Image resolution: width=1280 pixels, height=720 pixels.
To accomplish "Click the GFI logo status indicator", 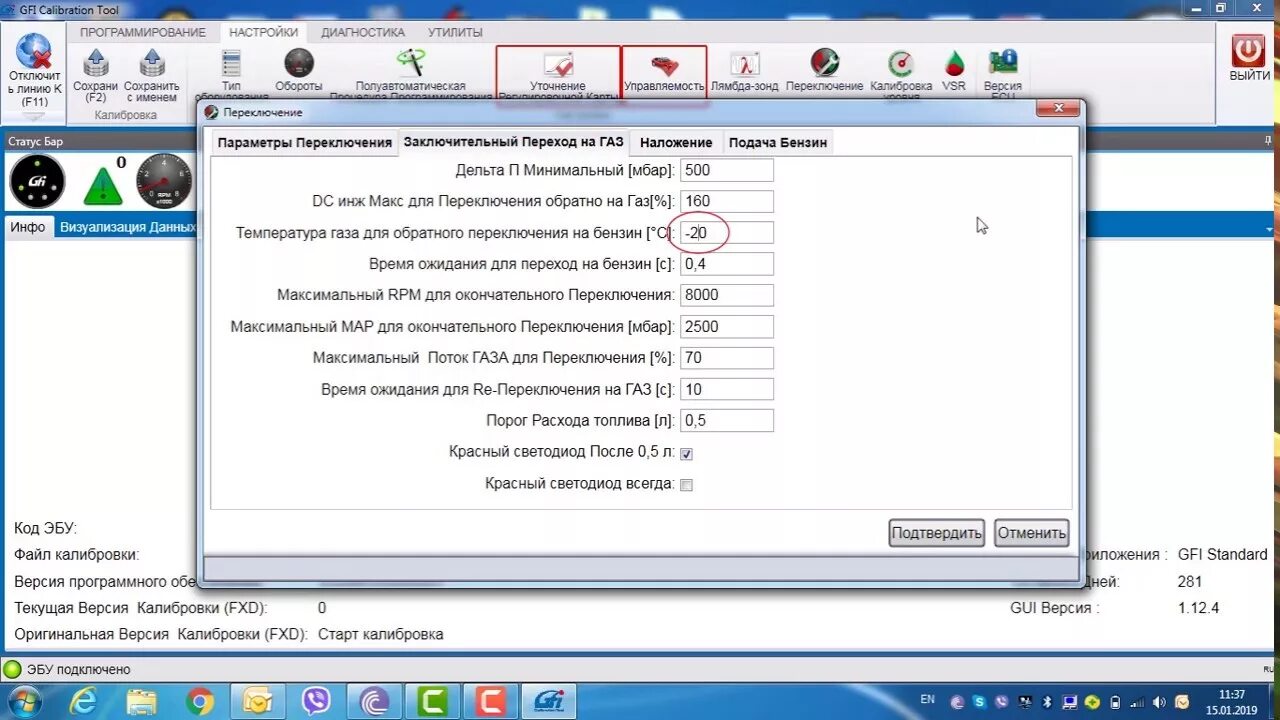I will [x=37, y=182].
